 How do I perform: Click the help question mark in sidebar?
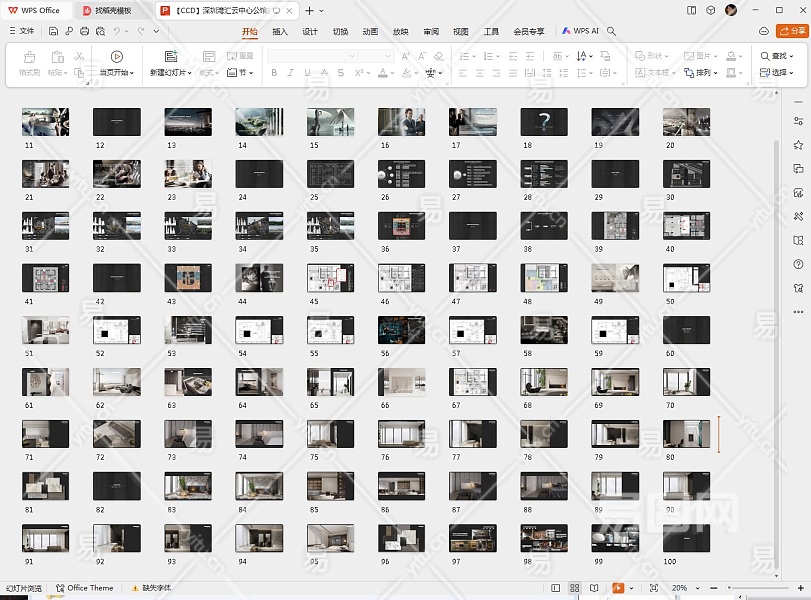tap(798, 264)
